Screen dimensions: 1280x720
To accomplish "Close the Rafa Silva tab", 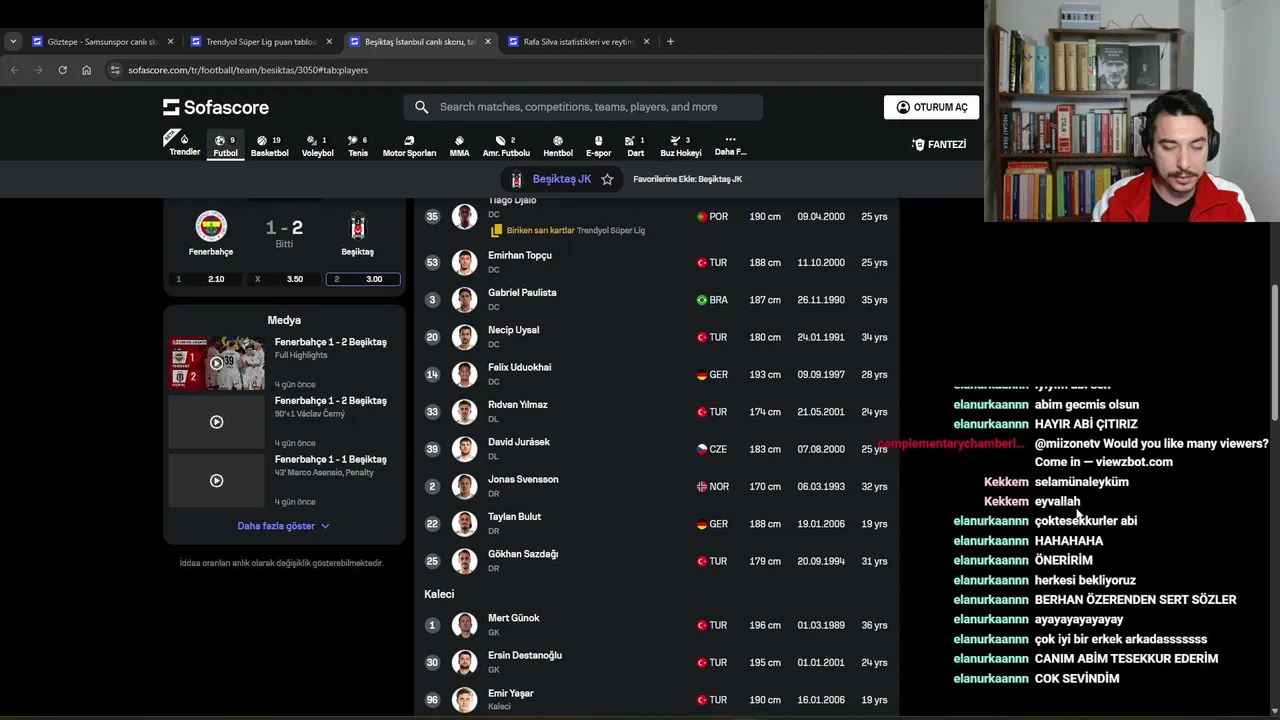I will [646, 41].
